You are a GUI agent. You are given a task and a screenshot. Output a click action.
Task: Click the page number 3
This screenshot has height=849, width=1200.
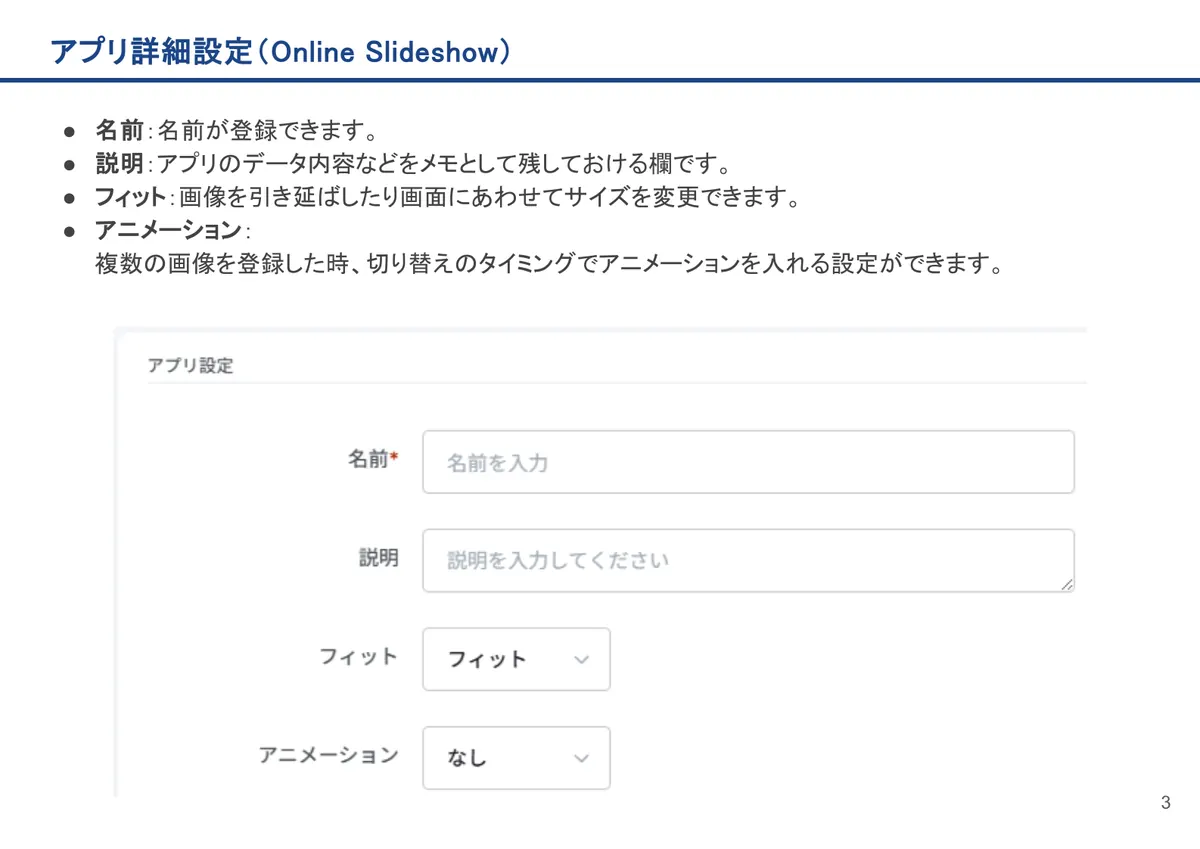1166,803
